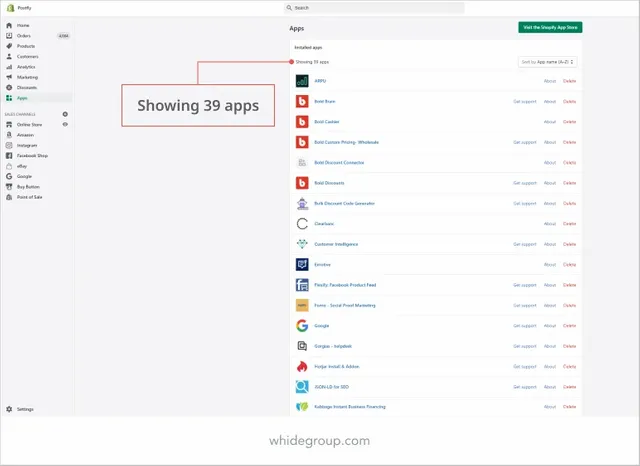Screen dimensions: 640x466
Task: Click About for Fomo Social Proof Marketing
Action: [550, 305]
